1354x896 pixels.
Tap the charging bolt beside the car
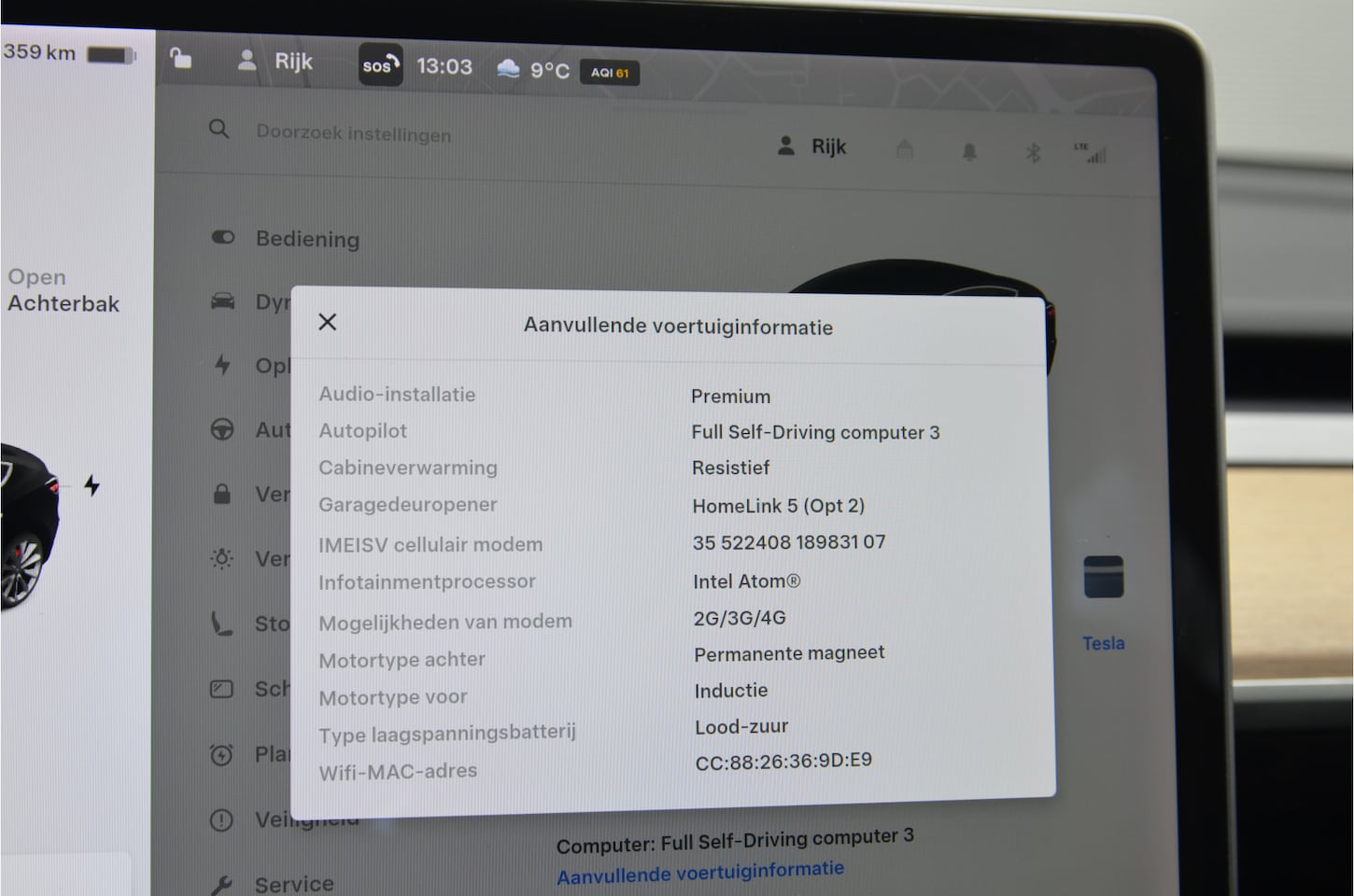tap(92, 485)
